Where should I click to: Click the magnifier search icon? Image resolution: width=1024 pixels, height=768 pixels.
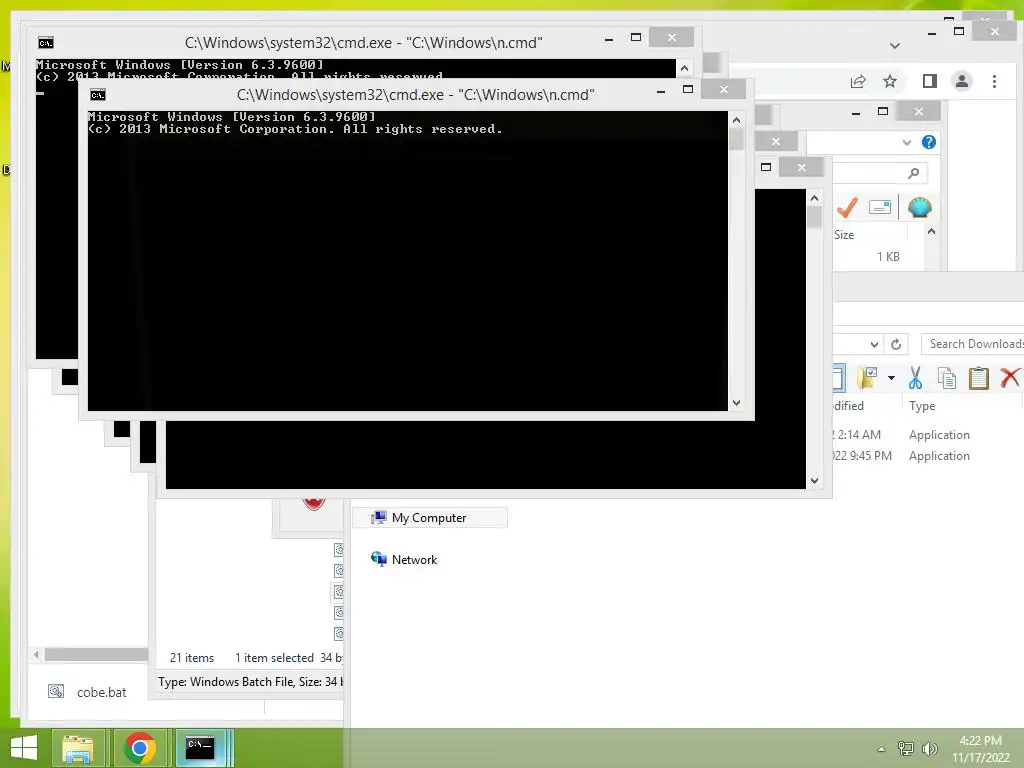coord(913,173)
